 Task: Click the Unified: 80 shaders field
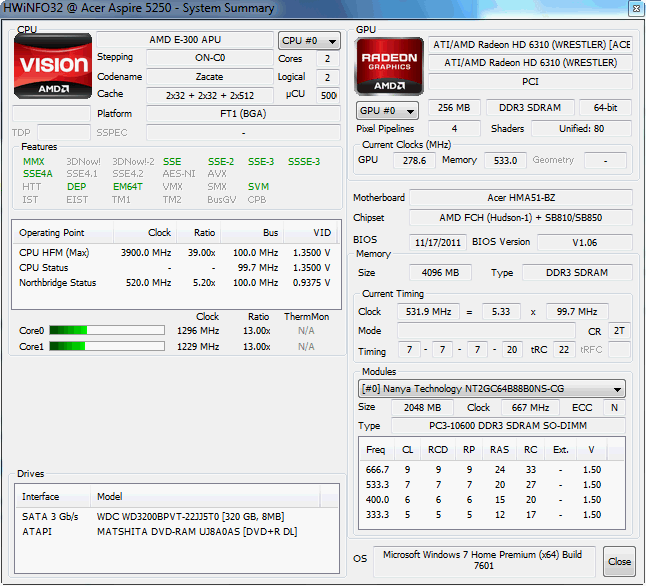(x=581, y=129)
